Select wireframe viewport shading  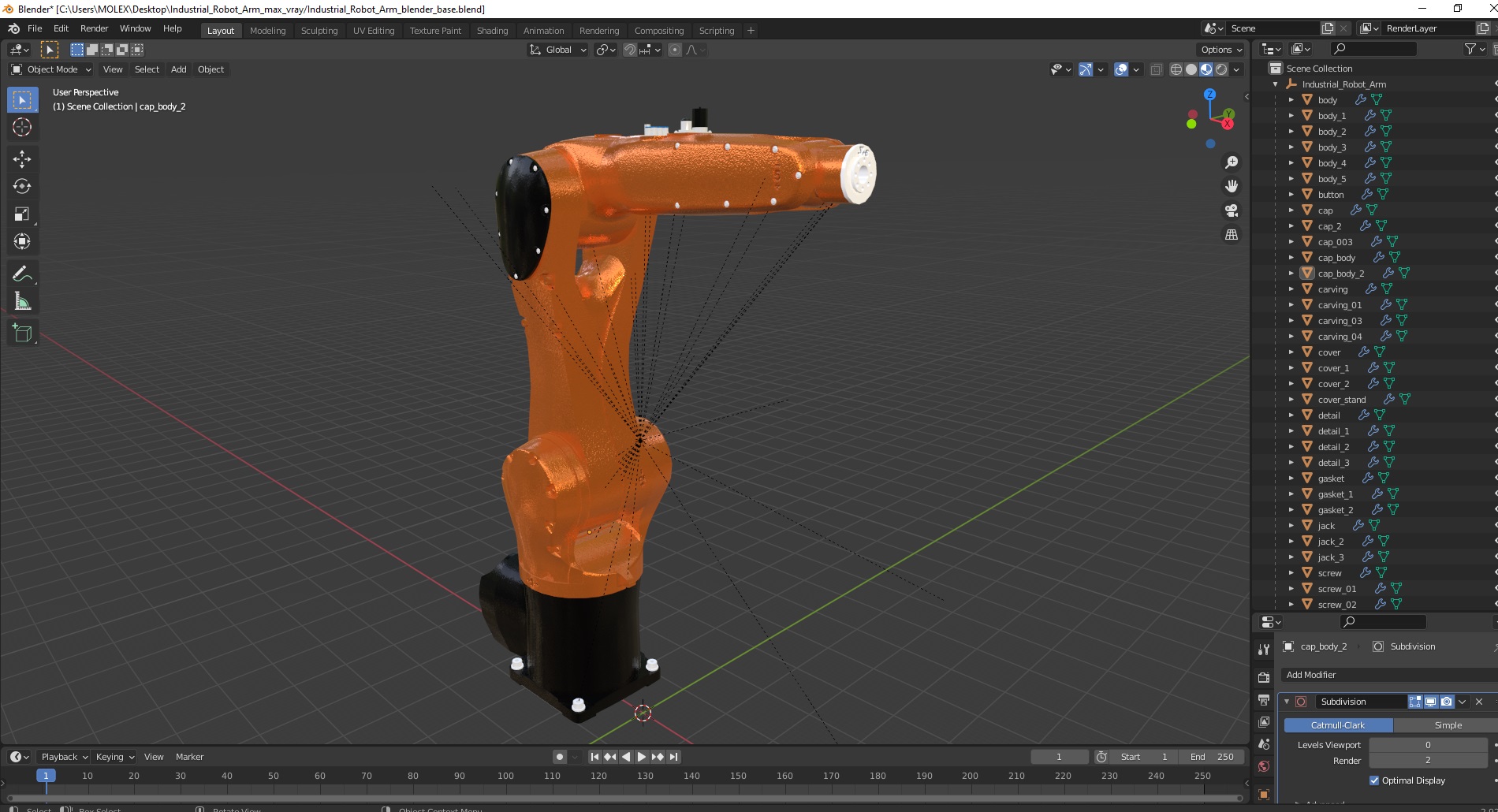1176,69
